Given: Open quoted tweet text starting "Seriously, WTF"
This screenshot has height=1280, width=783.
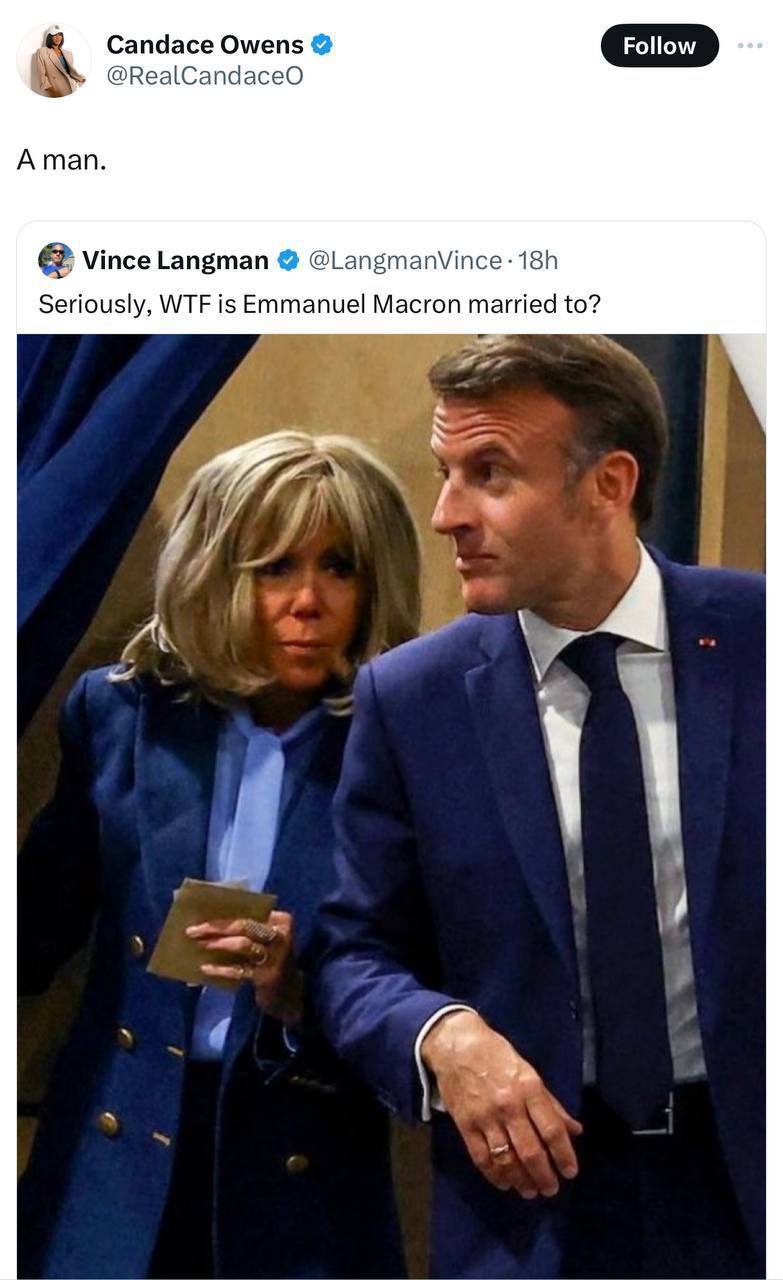Looking at the screenshot, I should click(320, 304).
